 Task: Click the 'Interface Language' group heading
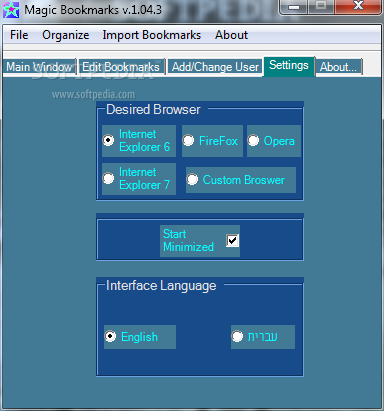[x=161, y=286]
